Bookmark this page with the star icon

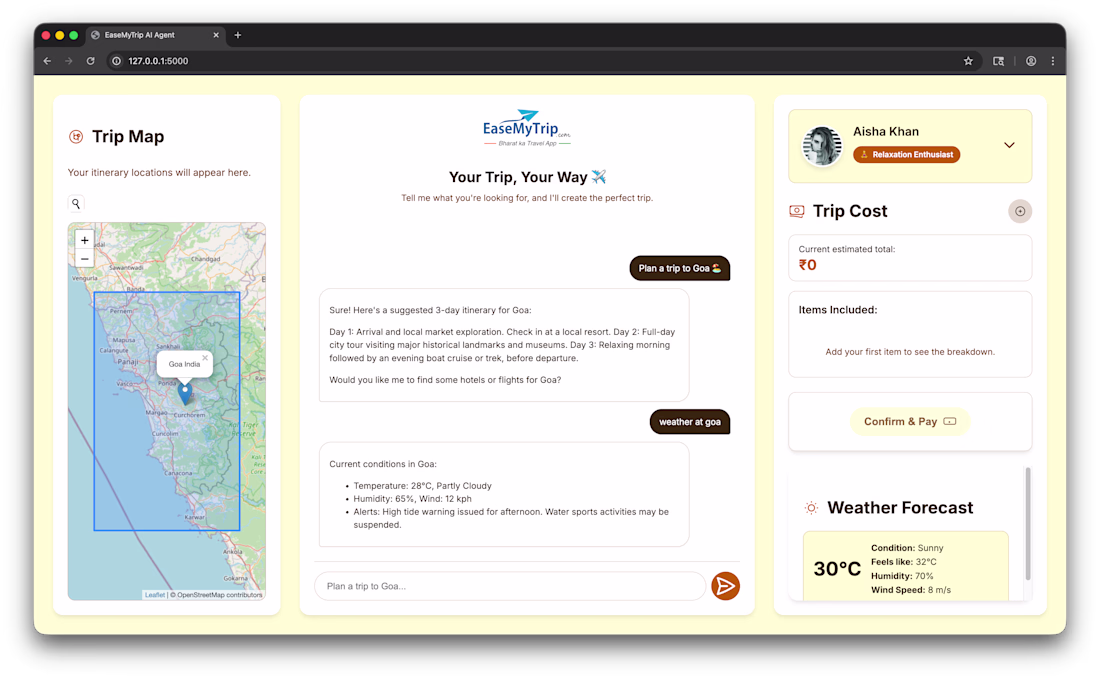pos(968,61)
